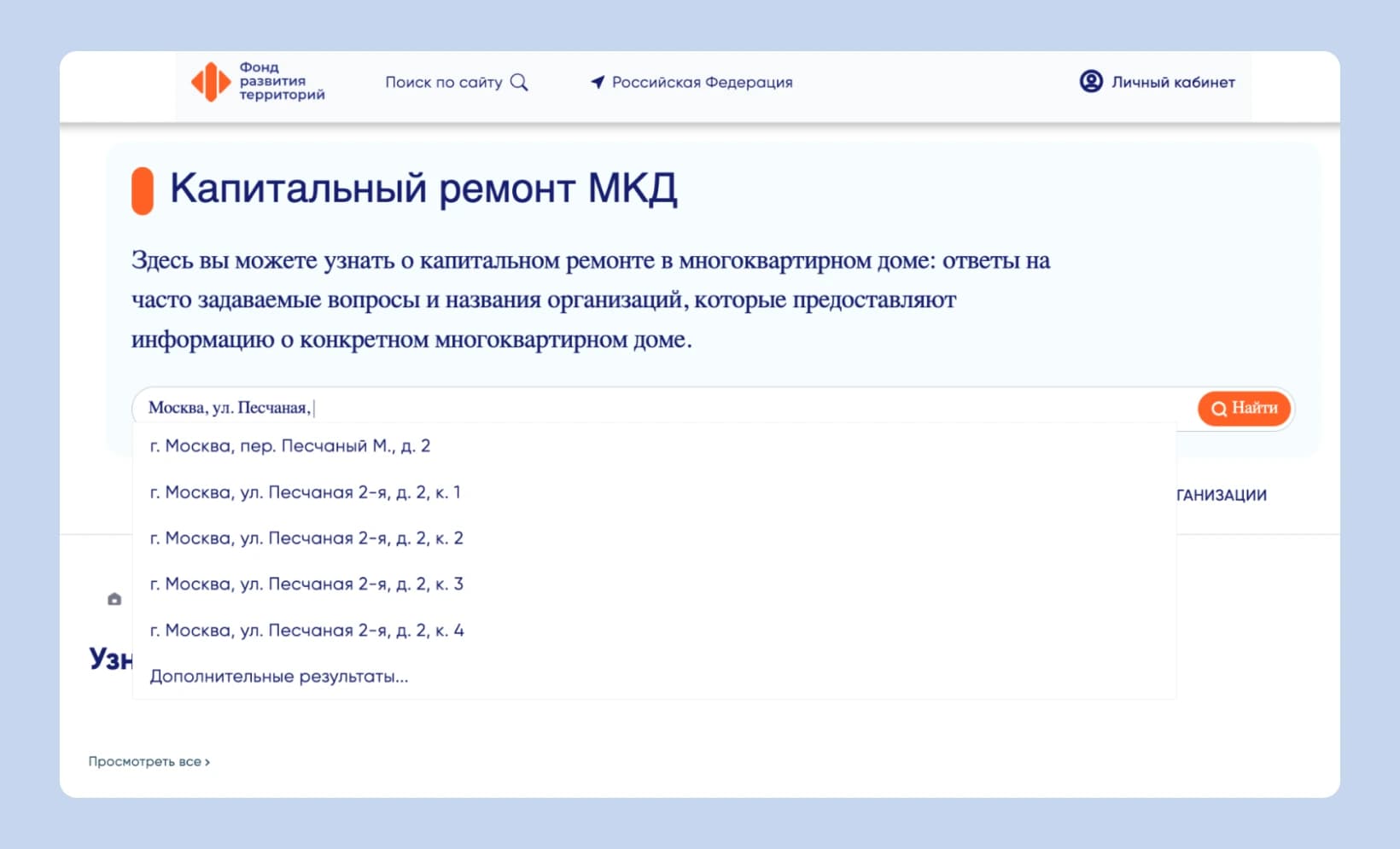Click the user profile icon in the header
The width and height of the screenshot is (1400, 849).
pos(1091,81)
